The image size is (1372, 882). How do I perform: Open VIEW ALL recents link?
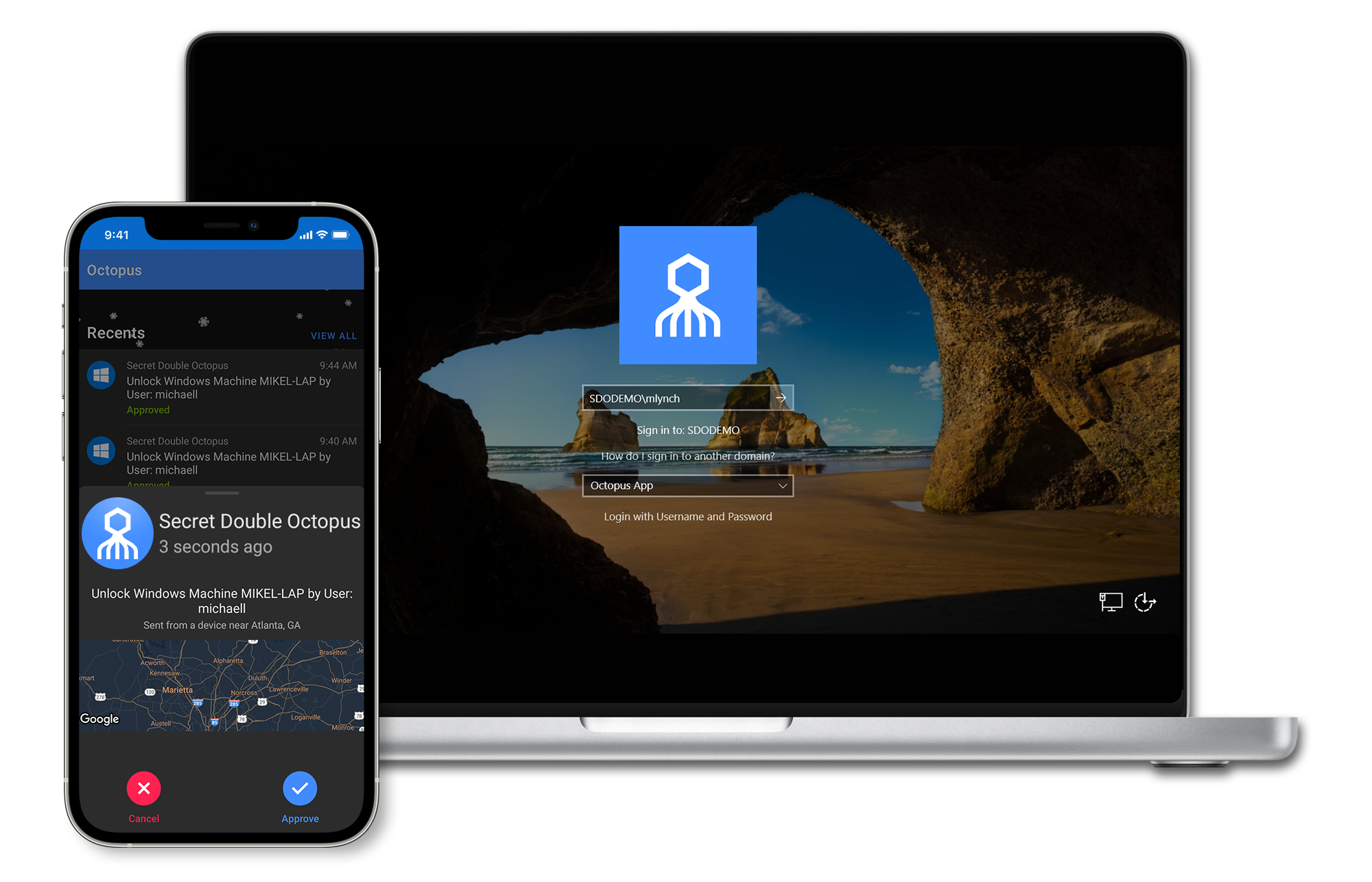tap(333, 336)
